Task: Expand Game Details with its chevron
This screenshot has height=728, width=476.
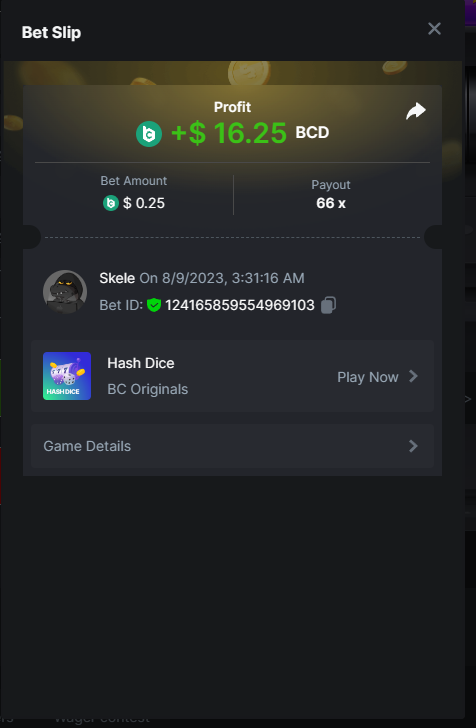Action: pyautogui.click(x=413, y=446)
